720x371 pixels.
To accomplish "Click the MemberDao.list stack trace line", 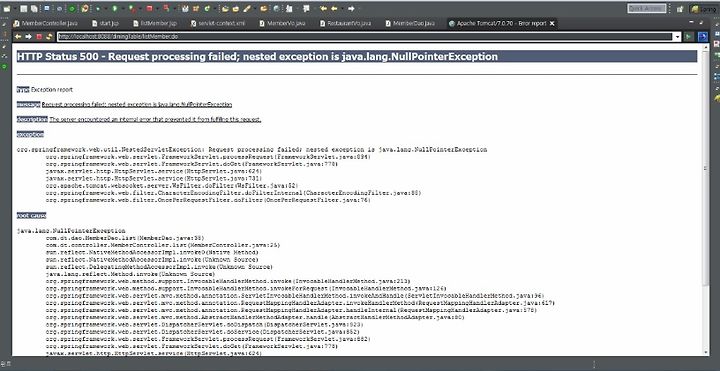I will tap(125, 238).
